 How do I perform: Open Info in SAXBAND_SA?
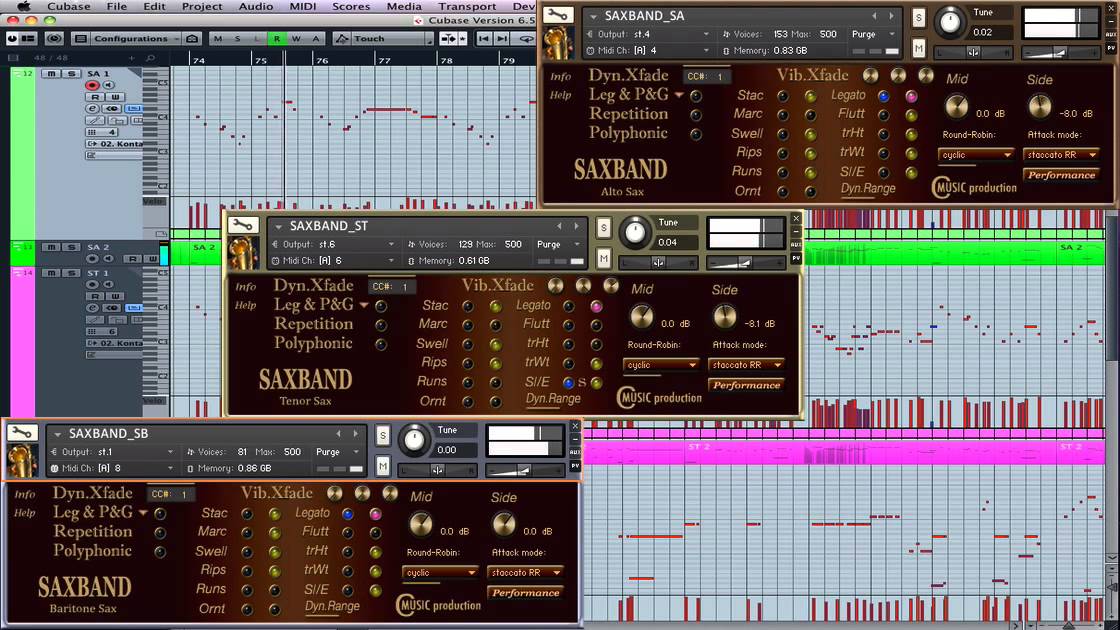coord(561,76)
